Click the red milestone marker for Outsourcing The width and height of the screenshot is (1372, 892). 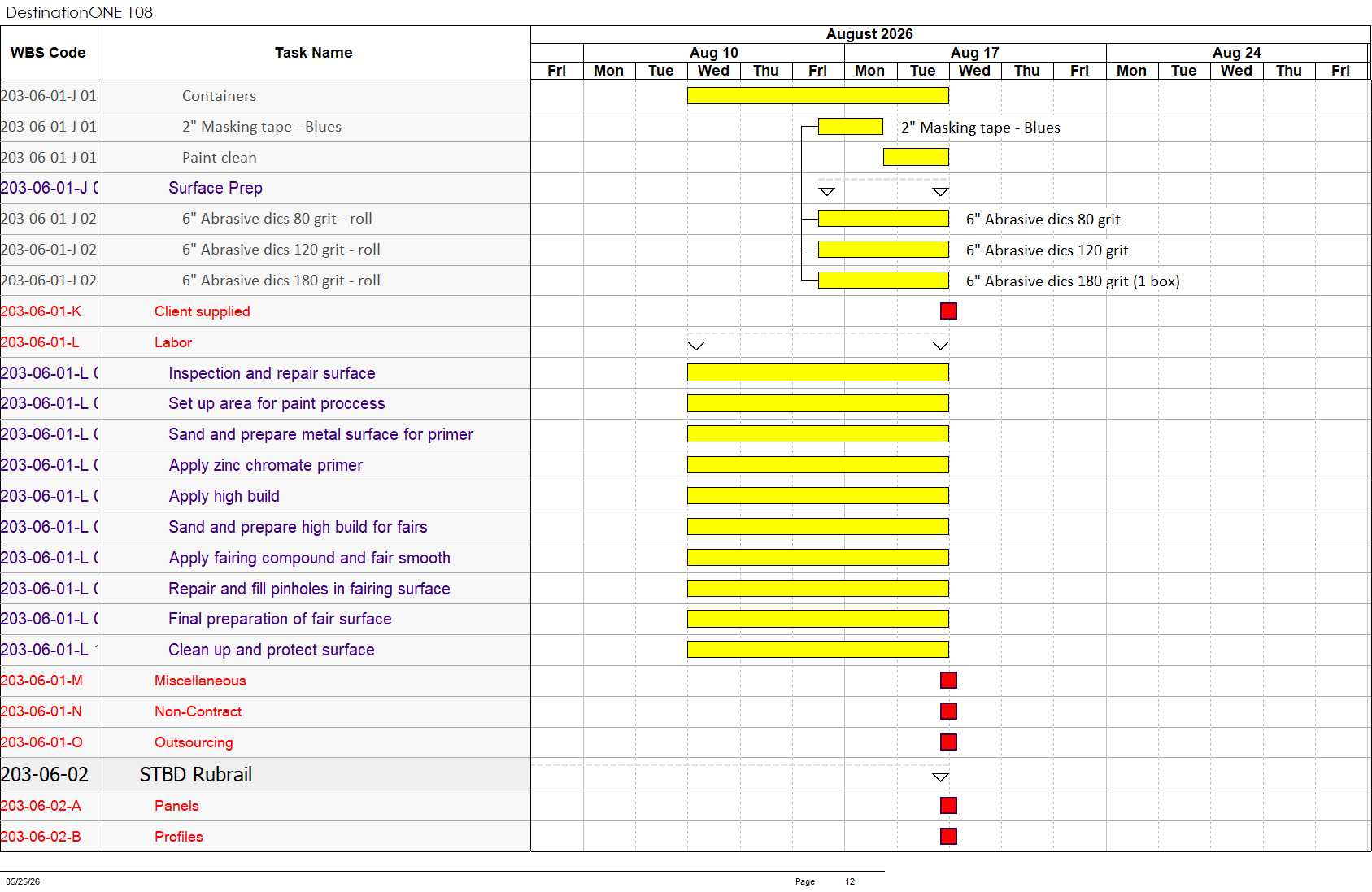(948, 742)
